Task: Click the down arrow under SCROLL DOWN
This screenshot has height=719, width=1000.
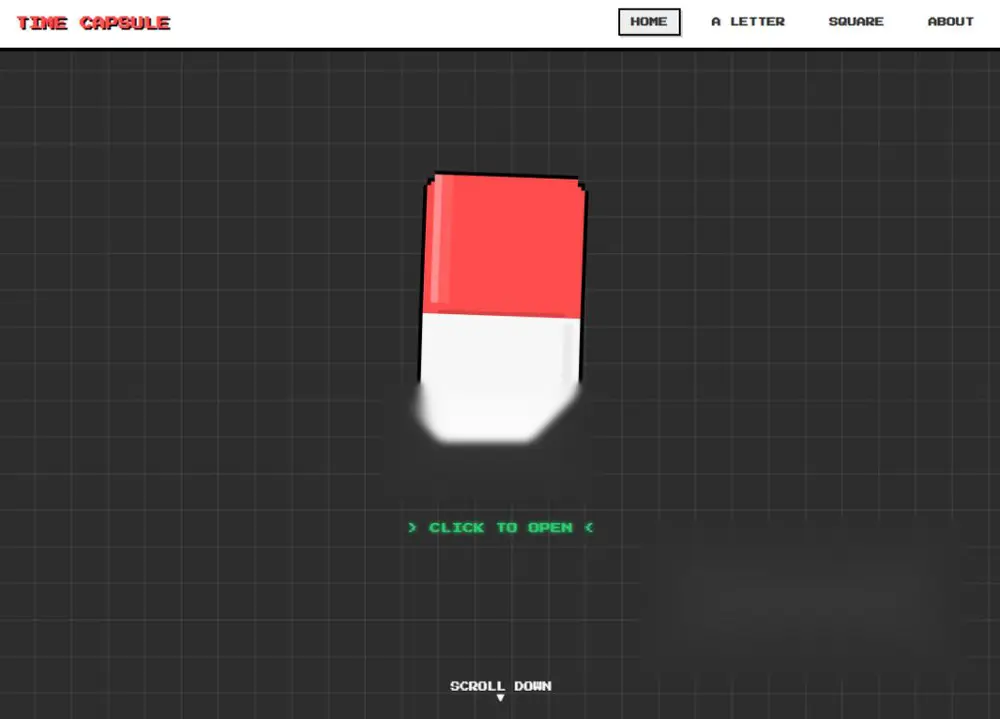Action: (501, 698)
